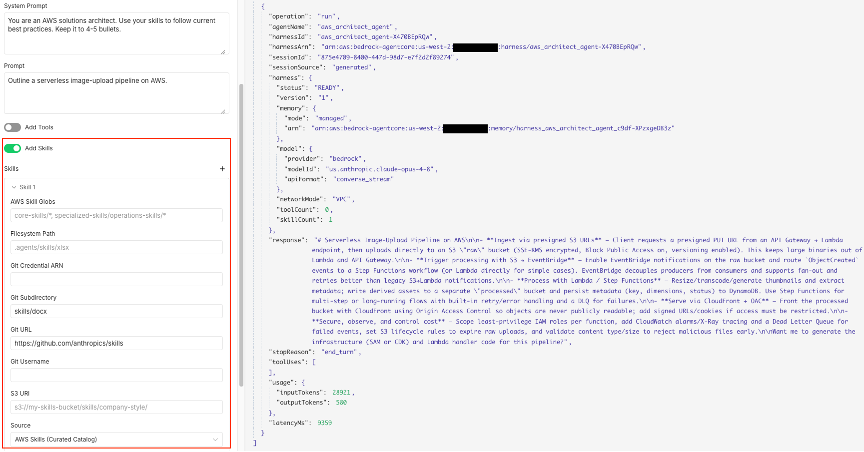Click the "toolCount" value 0
The width and height of the screenshot is (864, 452).
(327, 209)
